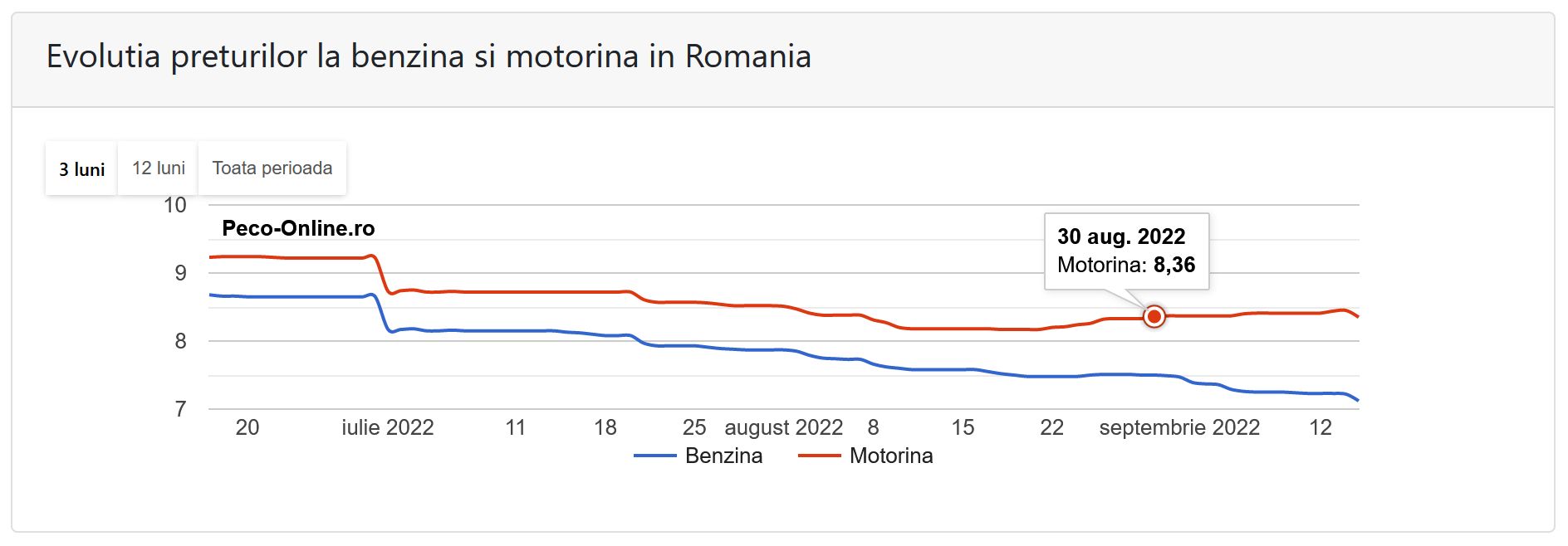The image size is (1568, 546).
Task: Click the x-axis date label 20
Action: point(247,427)
